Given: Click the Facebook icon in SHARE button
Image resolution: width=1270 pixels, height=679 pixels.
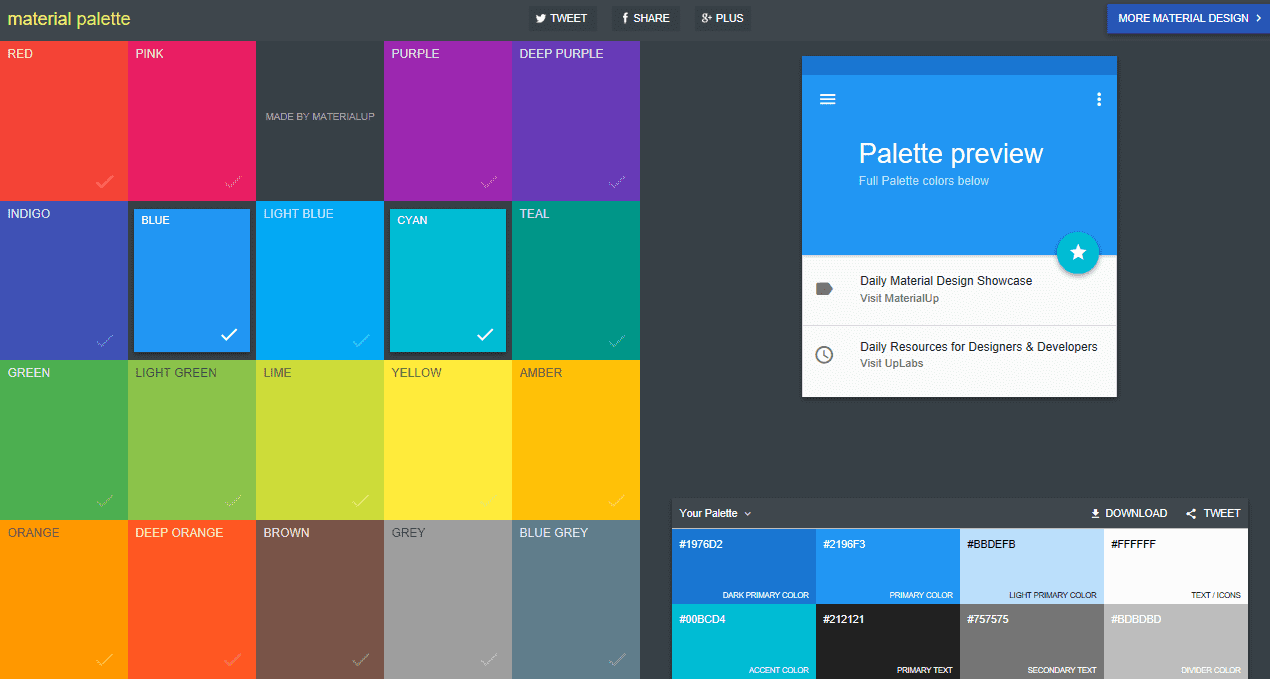Looking at the screenshot, I should pos(625,18).
